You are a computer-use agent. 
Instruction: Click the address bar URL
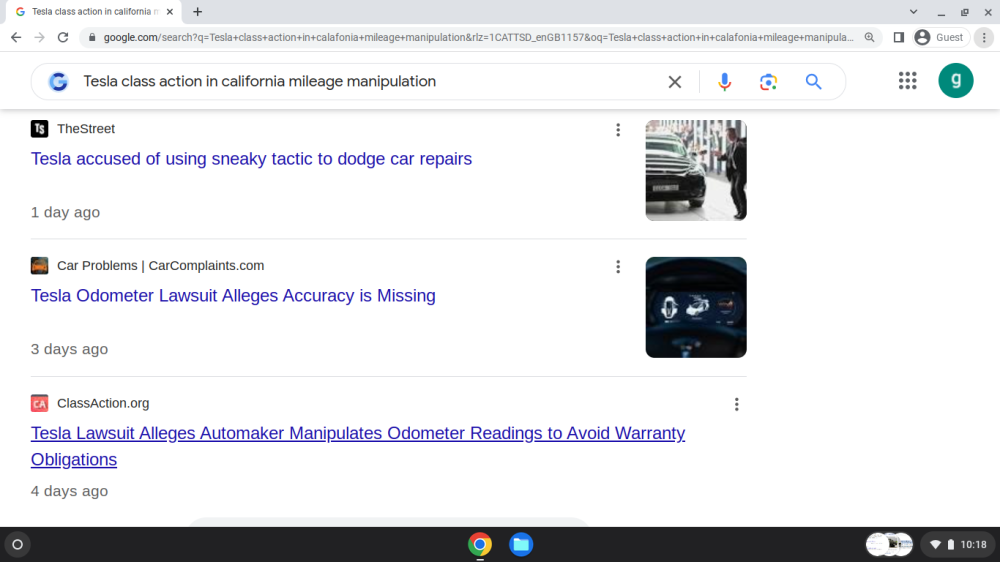click(x=478, y=38)
